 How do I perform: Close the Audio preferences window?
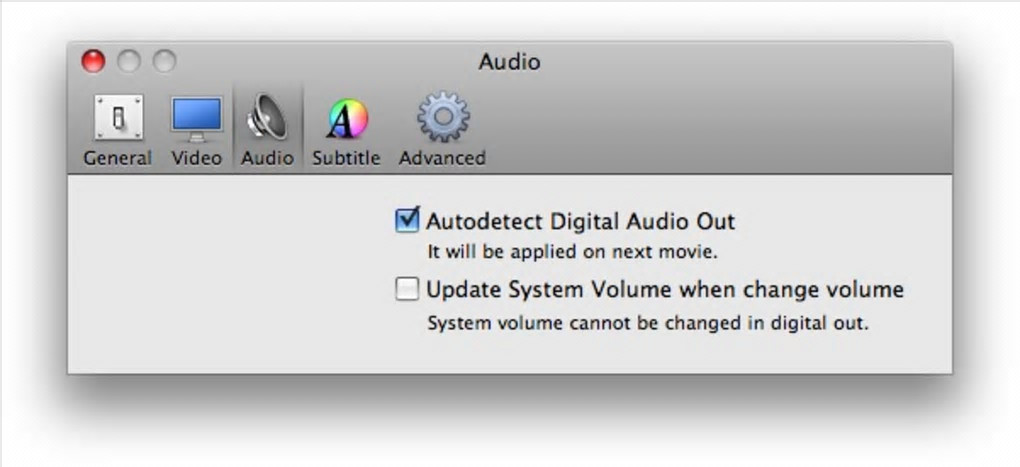tap(93, 62)
